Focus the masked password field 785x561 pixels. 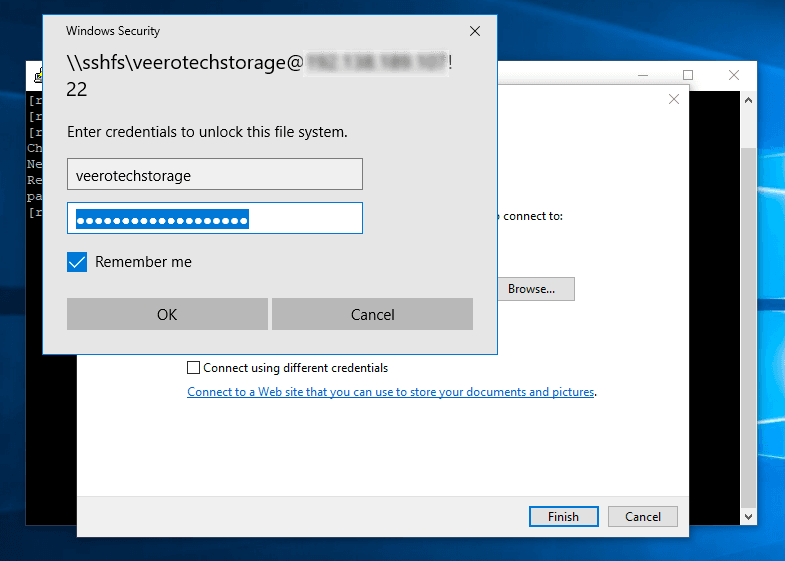(214, 219)
